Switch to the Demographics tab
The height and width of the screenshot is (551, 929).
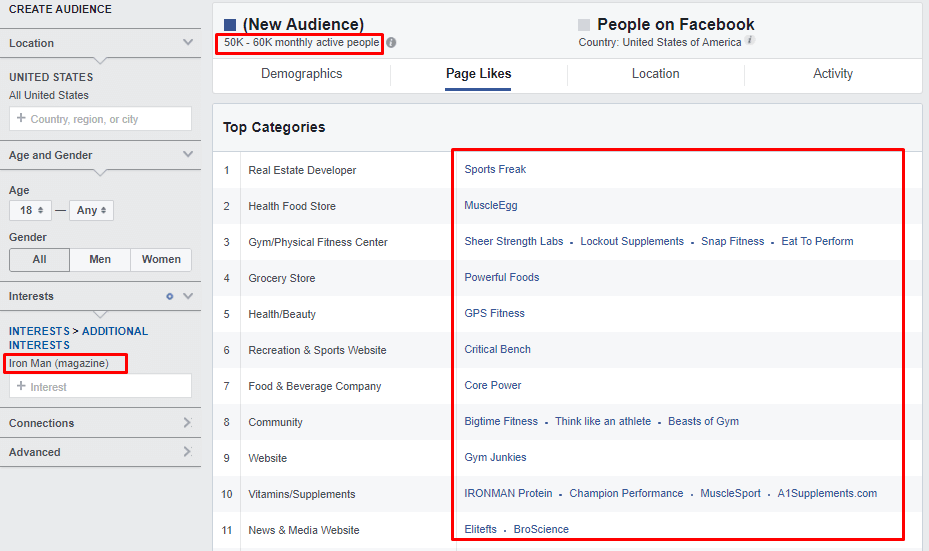302,74
